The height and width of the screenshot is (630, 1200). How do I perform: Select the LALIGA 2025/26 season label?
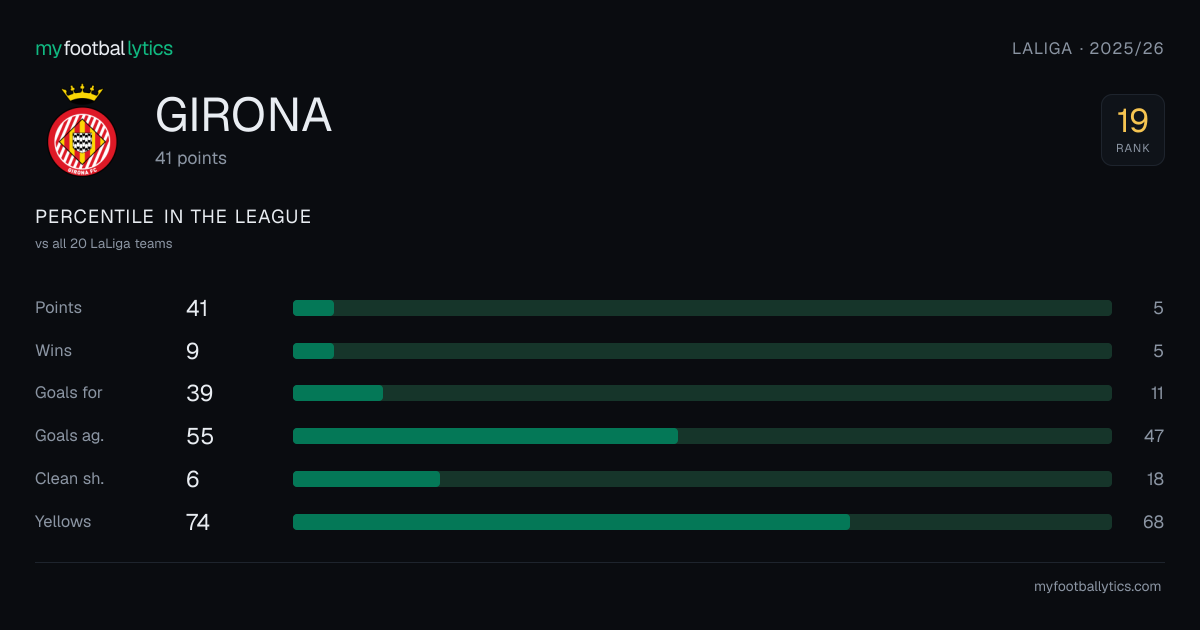pos(1088,48)
